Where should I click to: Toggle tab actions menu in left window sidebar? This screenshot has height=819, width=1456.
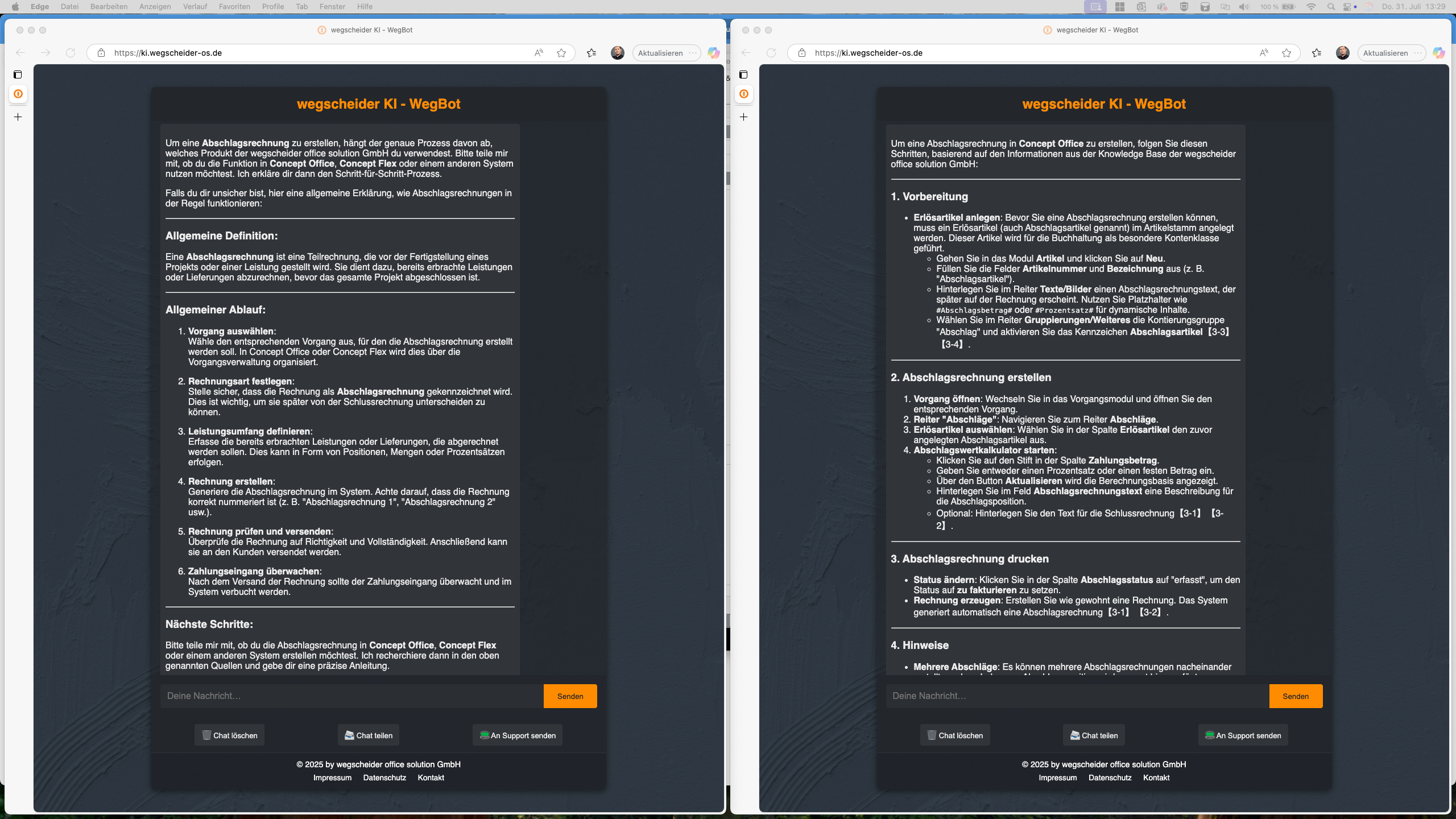tap(18, 75)
